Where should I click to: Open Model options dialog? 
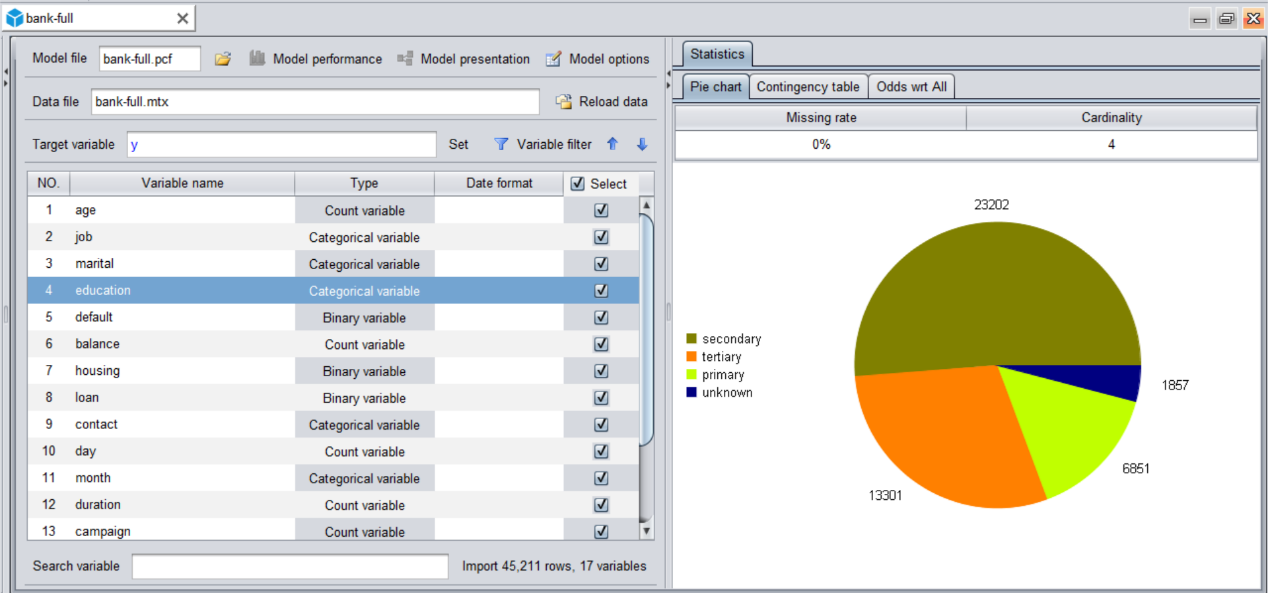point(597,59)
